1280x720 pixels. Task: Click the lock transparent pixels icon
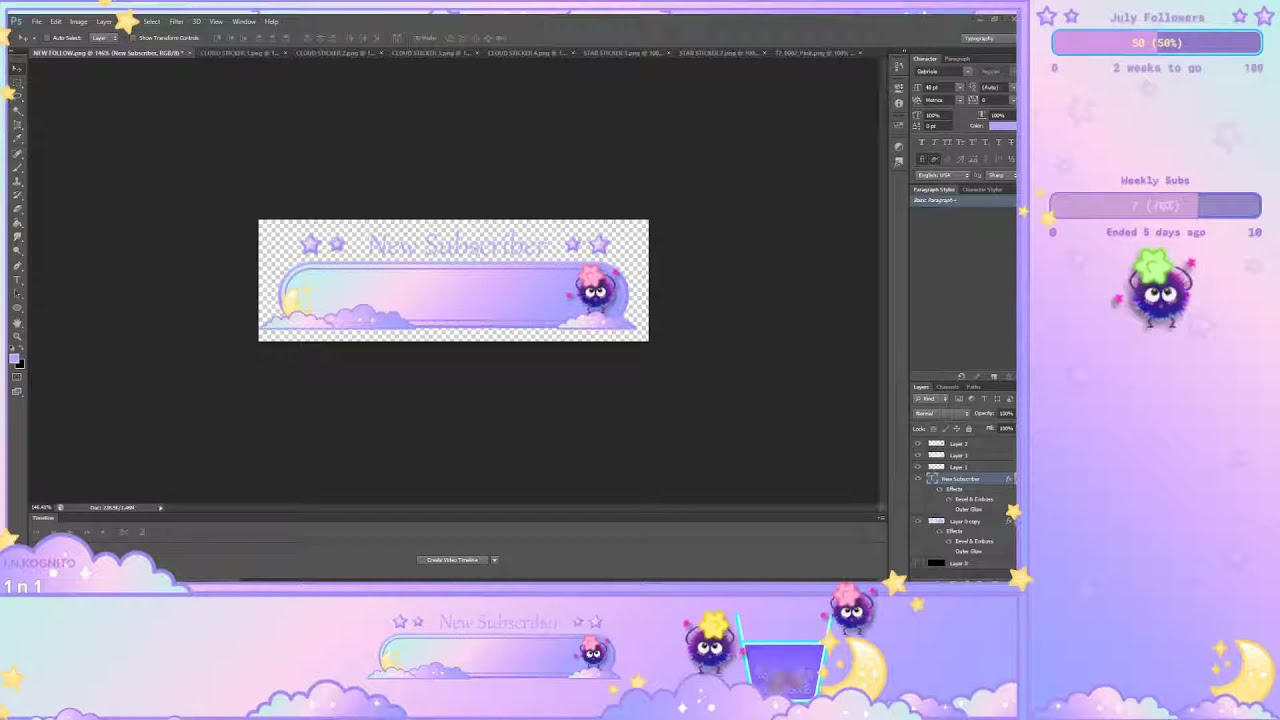934,429
